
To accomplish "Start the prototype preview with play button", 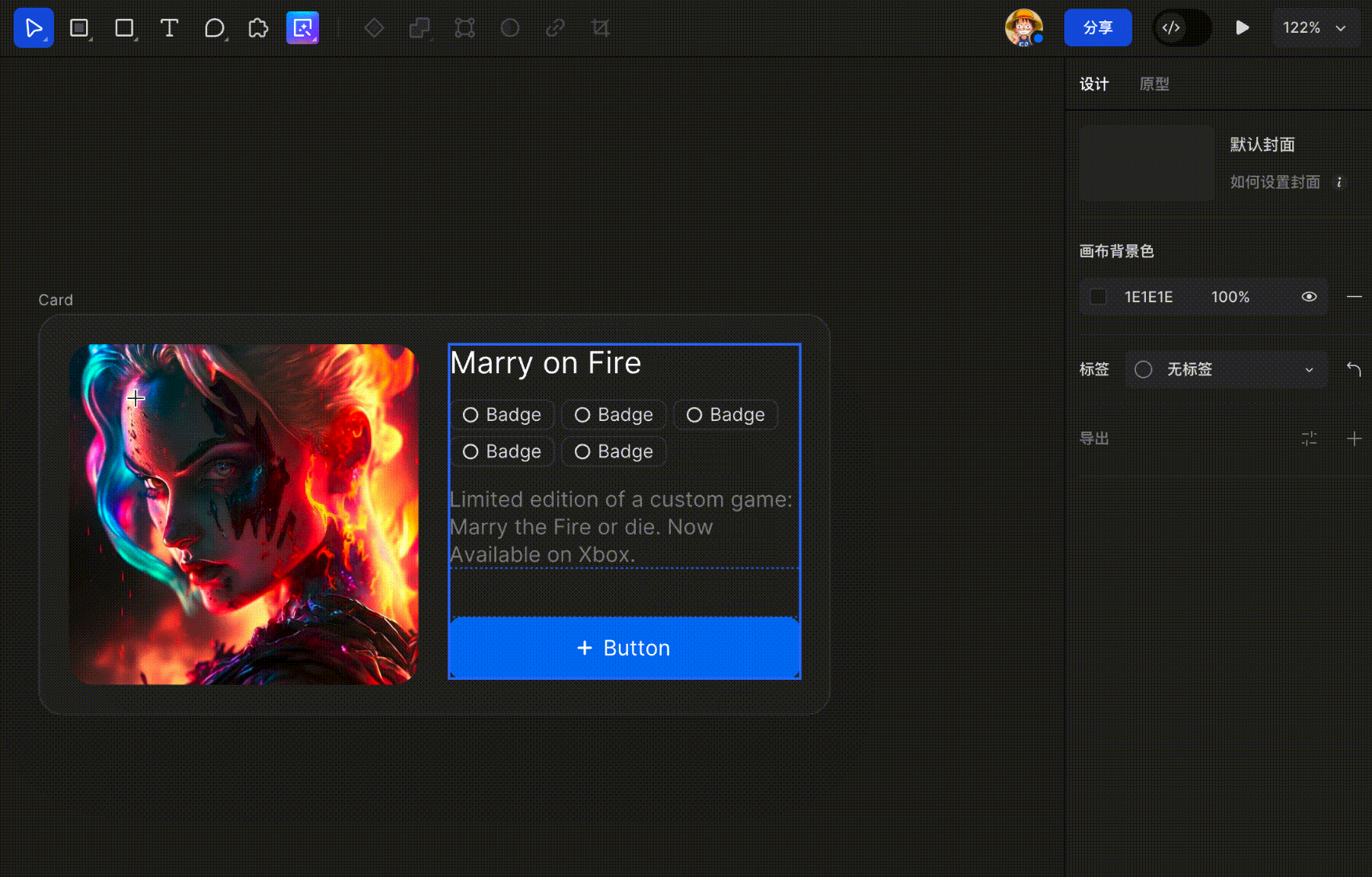I will pos(1242,28).
